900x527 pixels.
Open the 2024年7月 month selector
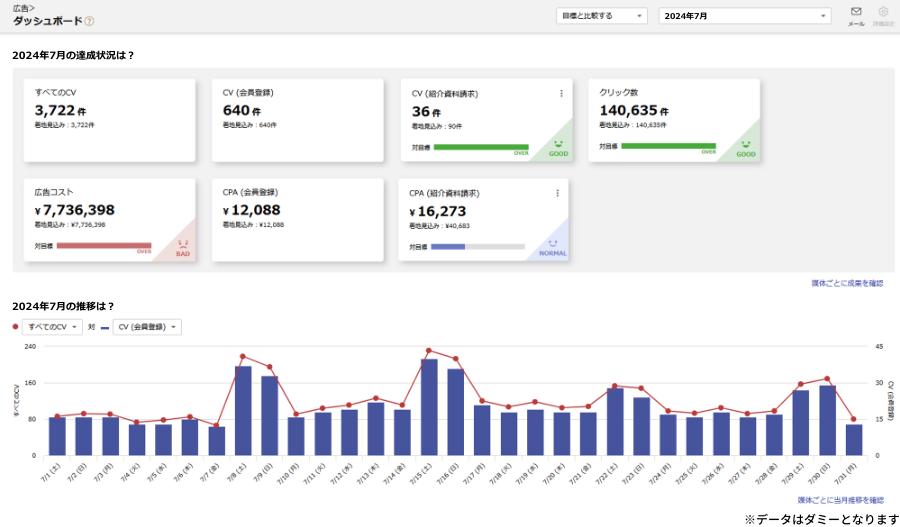point(745,16)
